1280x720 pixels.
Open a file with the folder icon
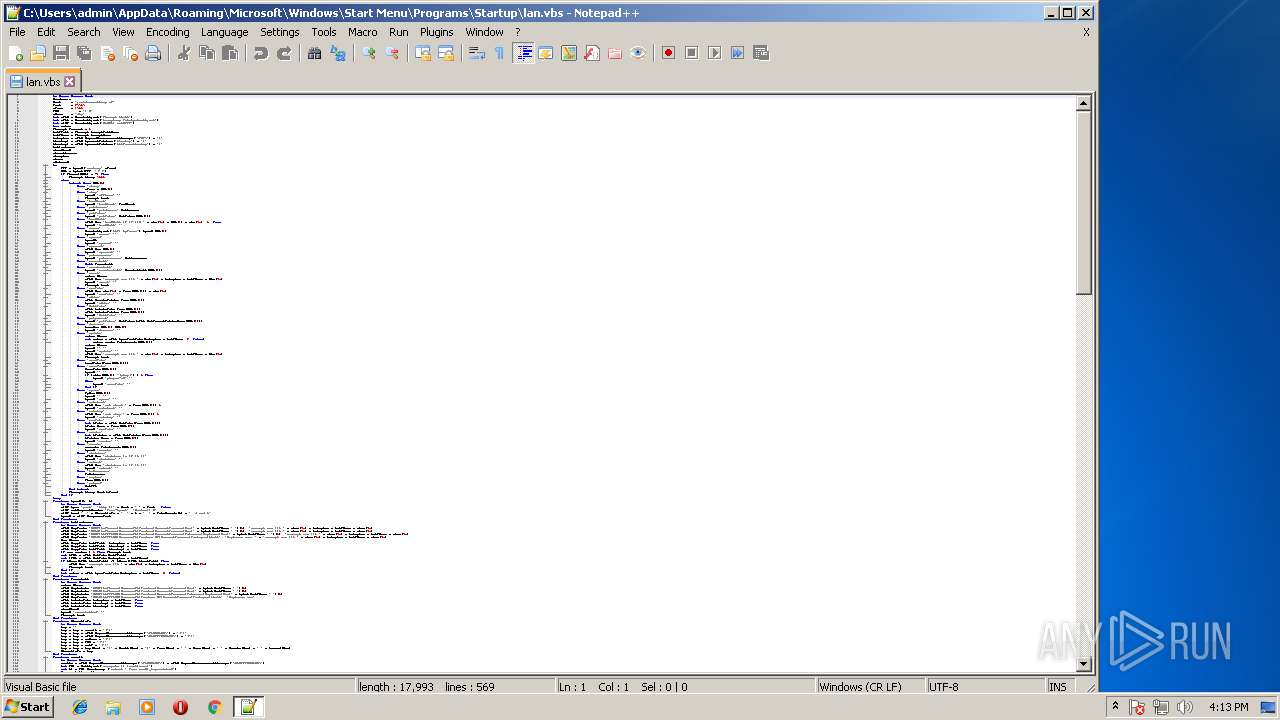point(38,53)
